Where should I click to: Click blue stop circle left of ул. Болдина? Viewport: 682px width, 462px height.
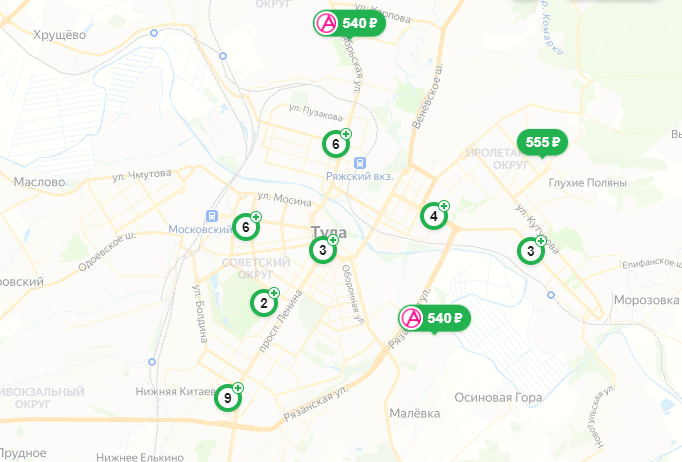(152, 362)
